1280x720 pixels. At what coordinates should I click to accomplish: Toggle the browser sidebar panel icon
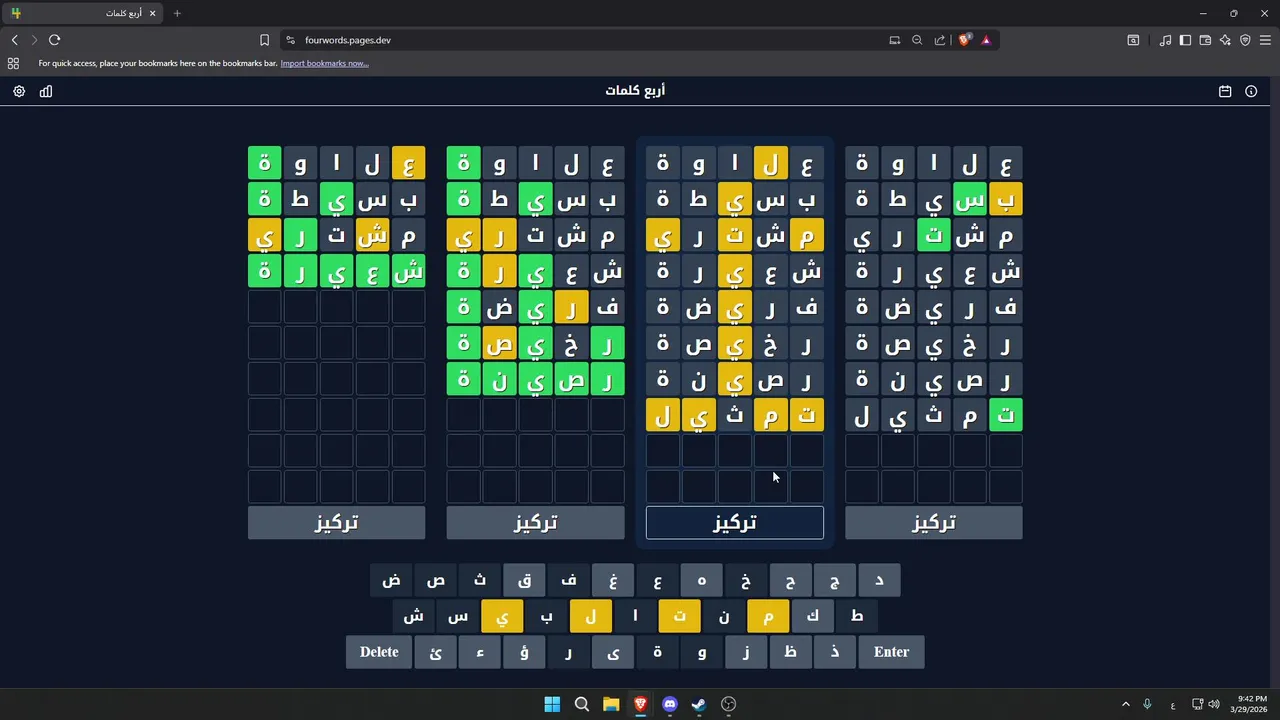click(1185, 40)
